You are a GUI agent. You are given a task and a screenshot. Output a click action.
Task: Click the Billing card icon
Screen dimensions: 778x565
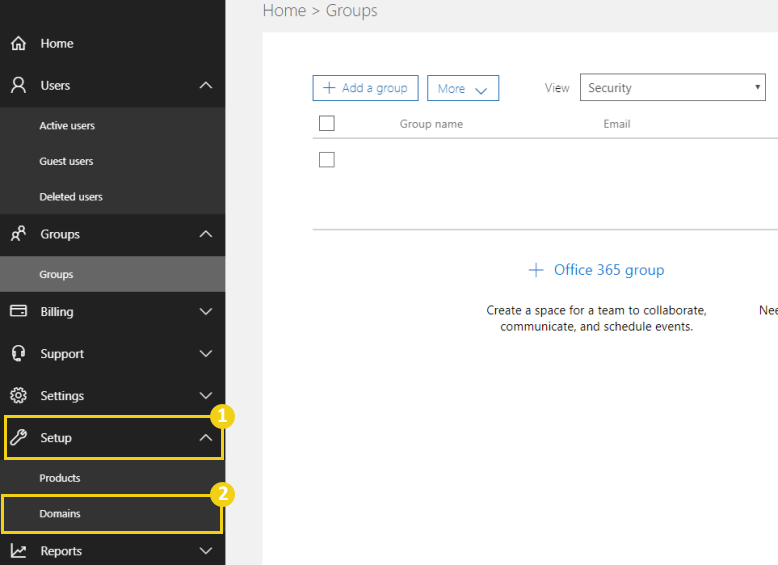tap(18, 311)
